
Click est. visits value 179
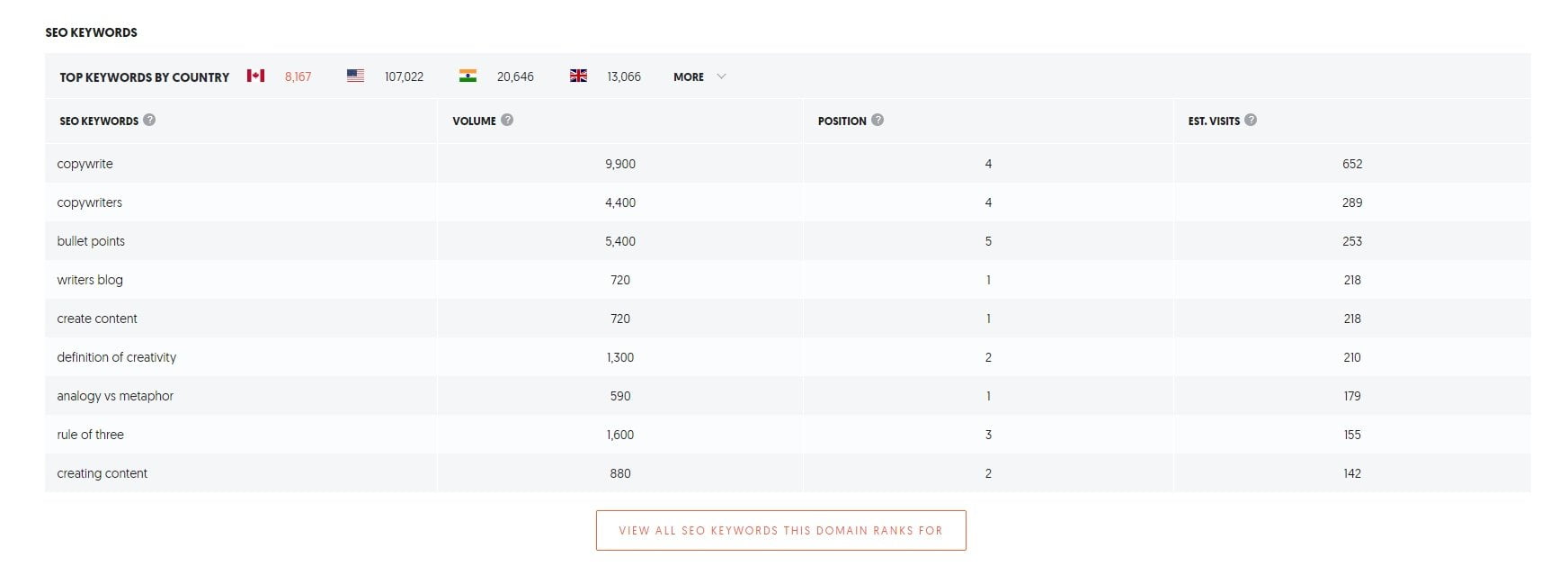(x=1352, y=396)
